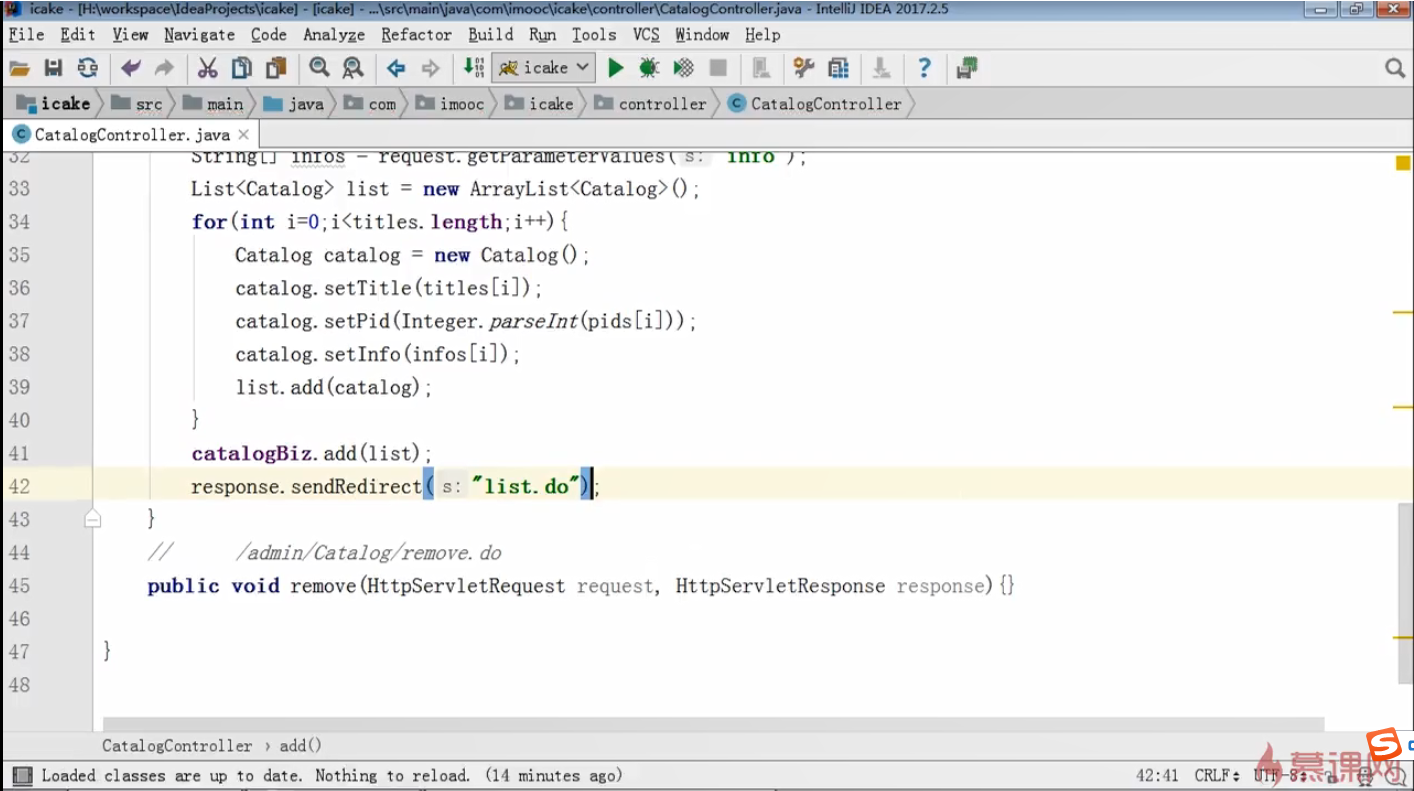Click the Run with Coverage icon
Viewport: 1414px width, 791px height.
click(684, 68)
